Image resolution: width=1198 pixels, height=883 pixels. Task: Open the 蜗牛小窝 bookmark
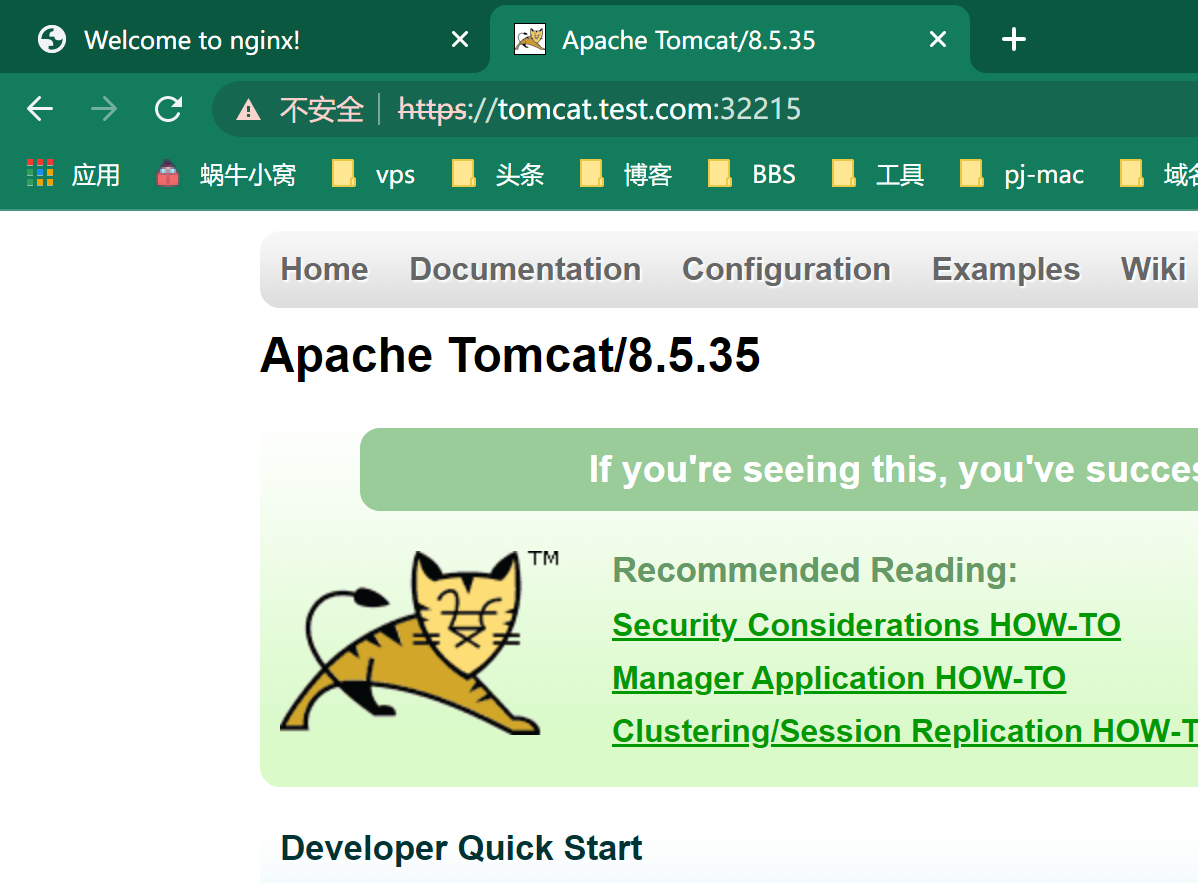pos(227,175)
